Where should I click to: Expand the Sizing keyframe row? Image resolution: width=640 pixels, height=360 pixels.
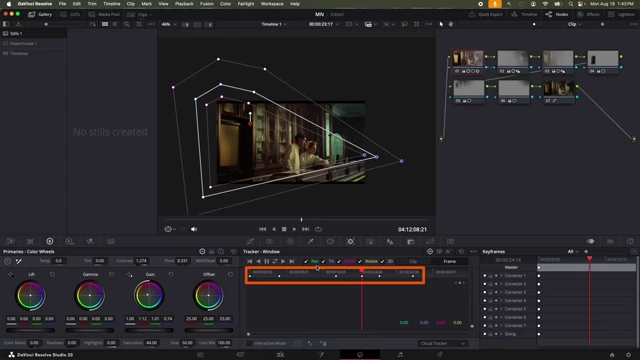click(x=501, y=334)
